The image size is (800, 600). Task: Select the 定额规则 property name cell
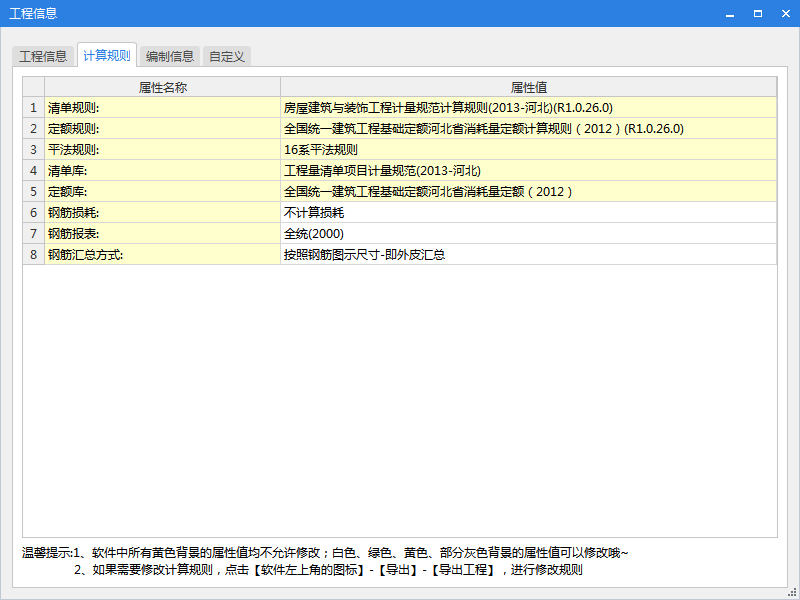162,129
